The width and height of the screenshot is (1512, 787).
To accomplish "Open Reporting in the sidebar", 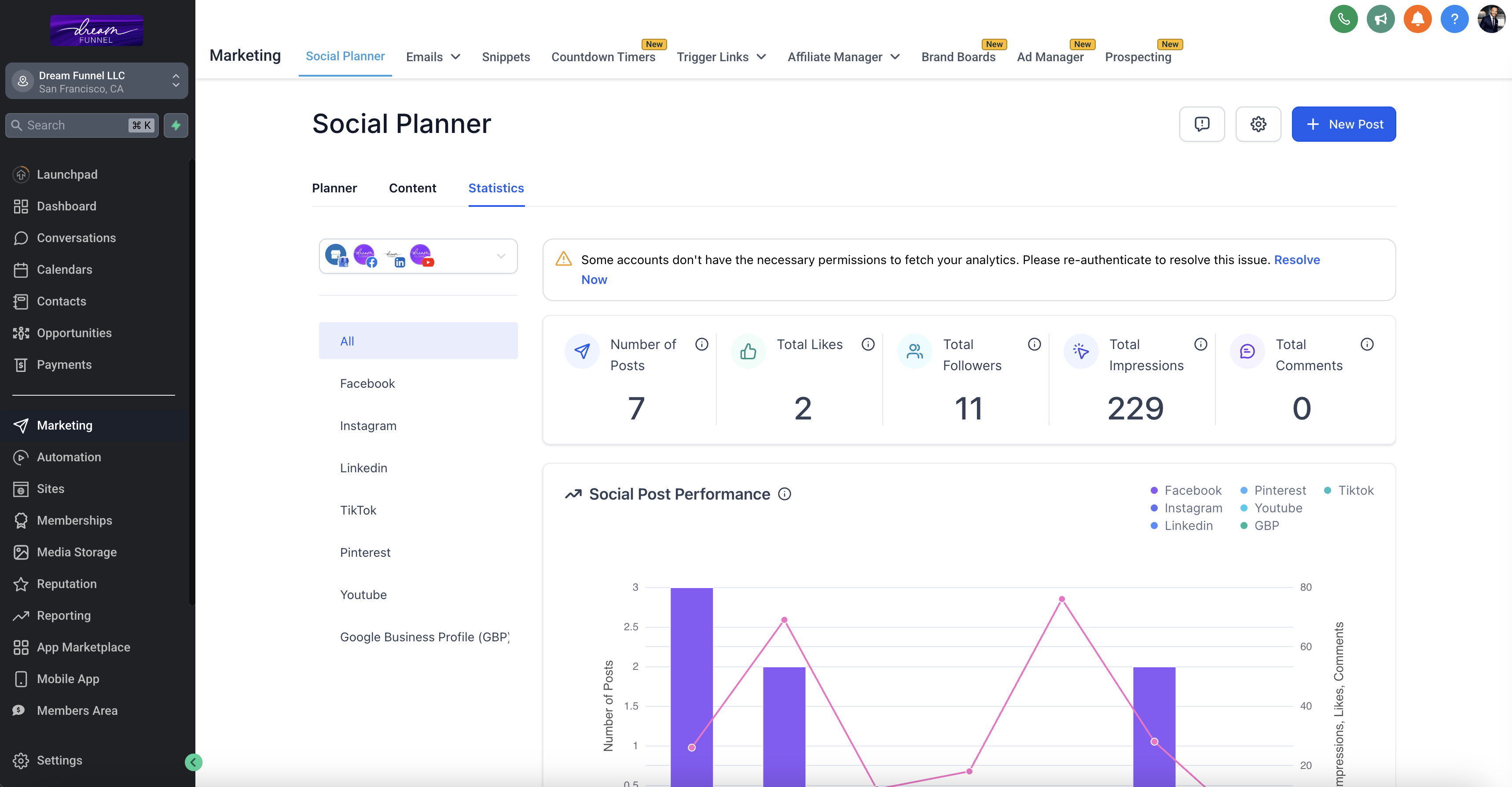I will coord(64,615).
